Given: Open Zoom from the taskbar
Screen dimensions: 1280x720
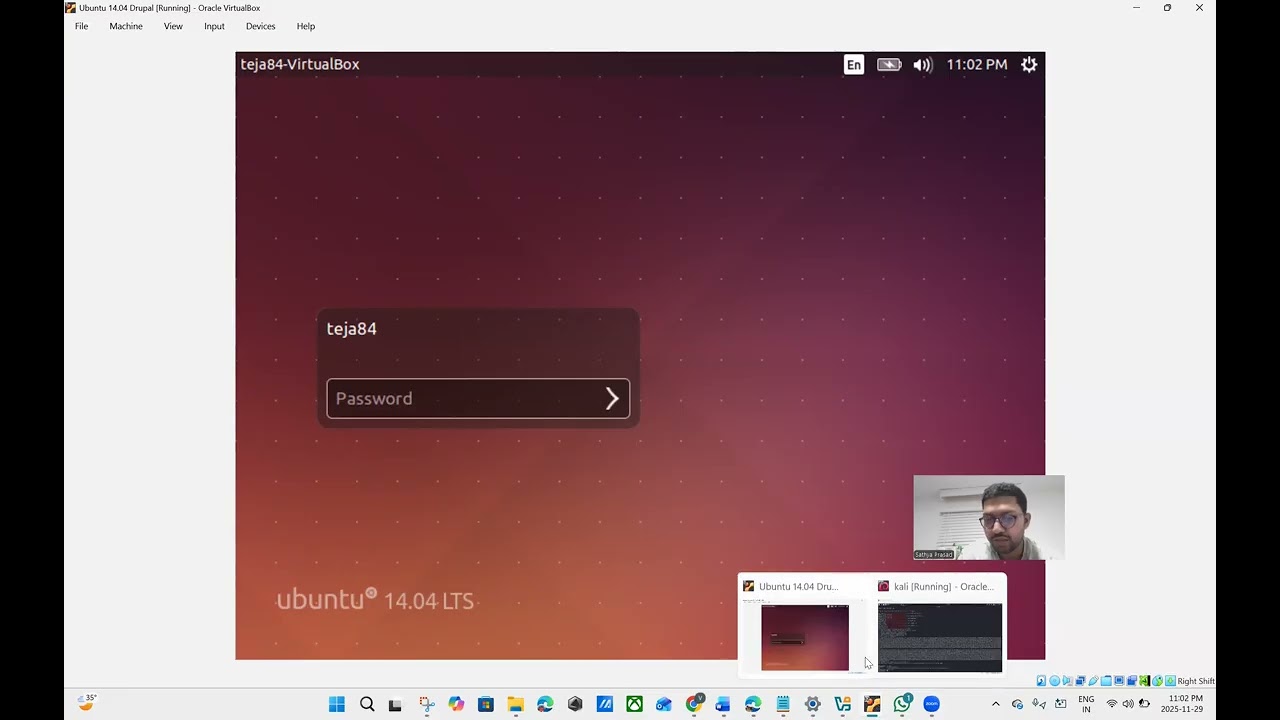Looking at the screenshot, I should coord(932,704).
